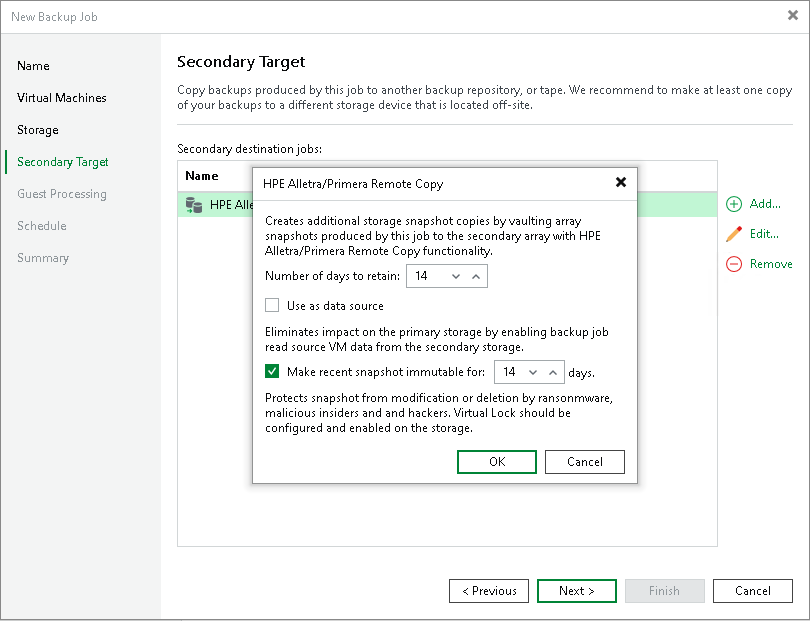810x621 pixels.
Task: Close the HPE Alletra/Primera Remote Copy dialog
Action: [x=621, y=182]
